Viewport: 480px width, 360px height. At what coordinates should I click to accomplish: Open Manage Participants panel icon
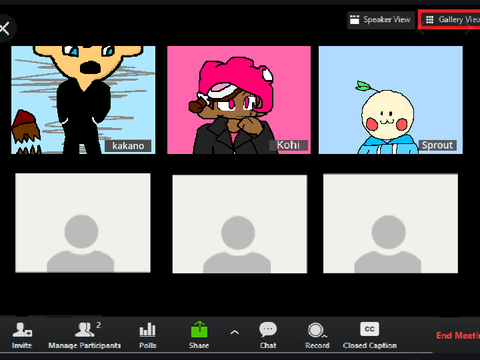pyautogui.click(x=84, y=330)
